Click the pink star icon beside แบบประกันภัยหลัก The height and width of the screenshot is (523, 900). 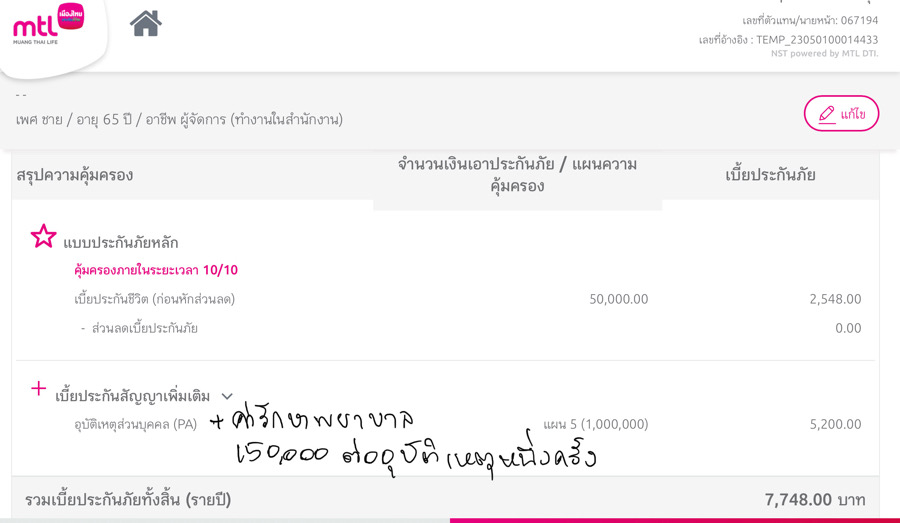44,236
